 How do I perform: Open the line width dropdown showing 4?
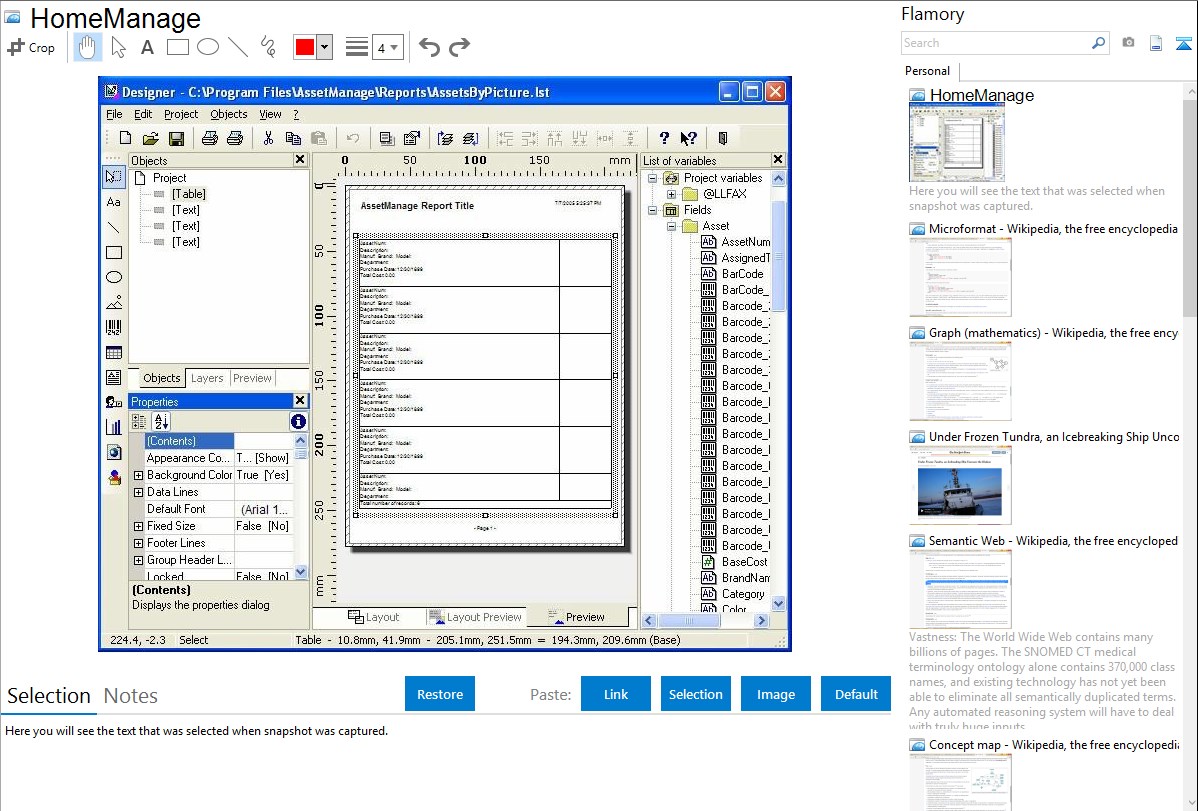click(x=387, y=47)
